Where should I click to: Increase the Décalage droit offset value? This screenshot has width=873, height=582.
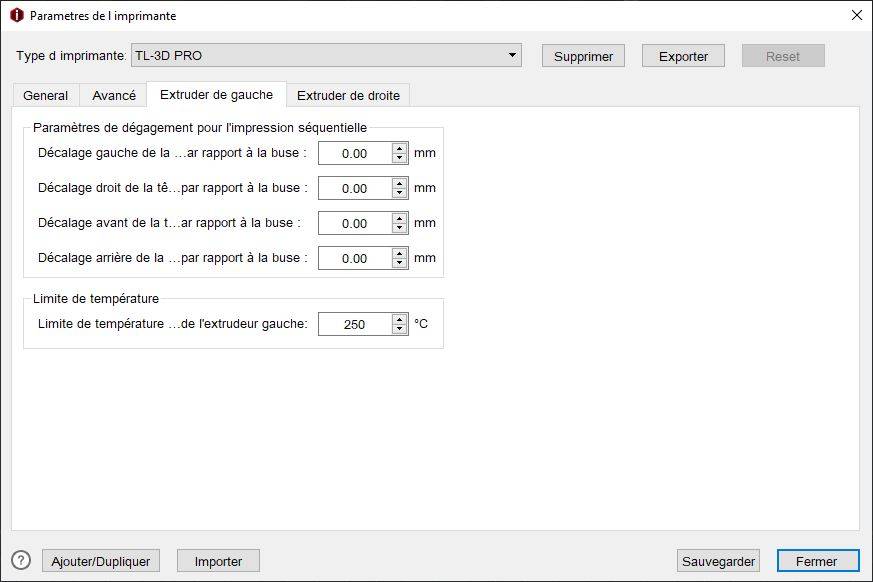pos(400,183)
